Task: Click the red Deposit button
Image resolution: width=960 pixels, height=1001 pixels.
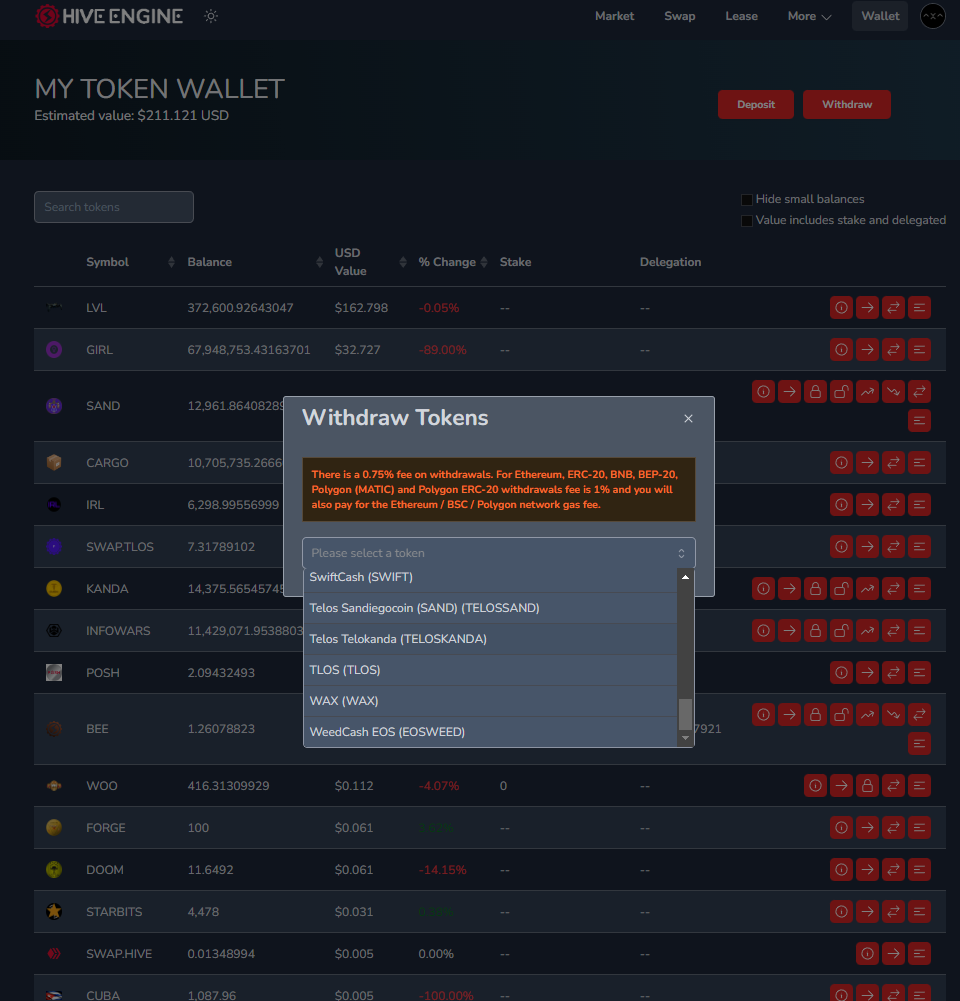Action: [x=756, y=105]
